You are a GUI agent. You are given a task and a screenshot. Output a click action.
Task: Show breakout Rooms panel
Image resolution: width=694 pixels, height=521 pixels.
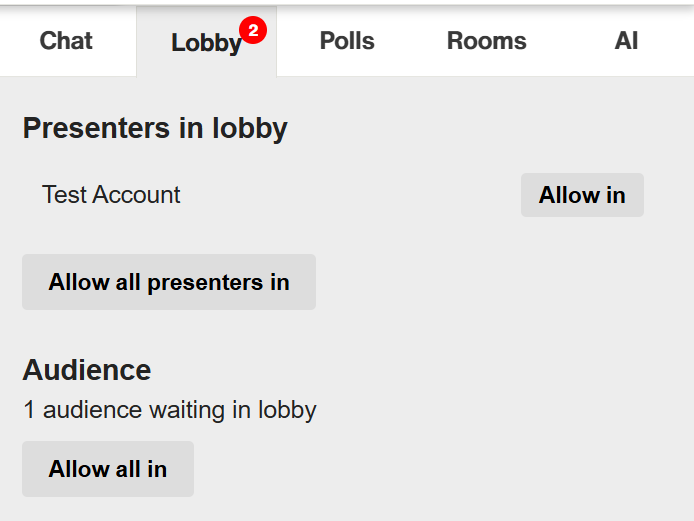[486, 41]
